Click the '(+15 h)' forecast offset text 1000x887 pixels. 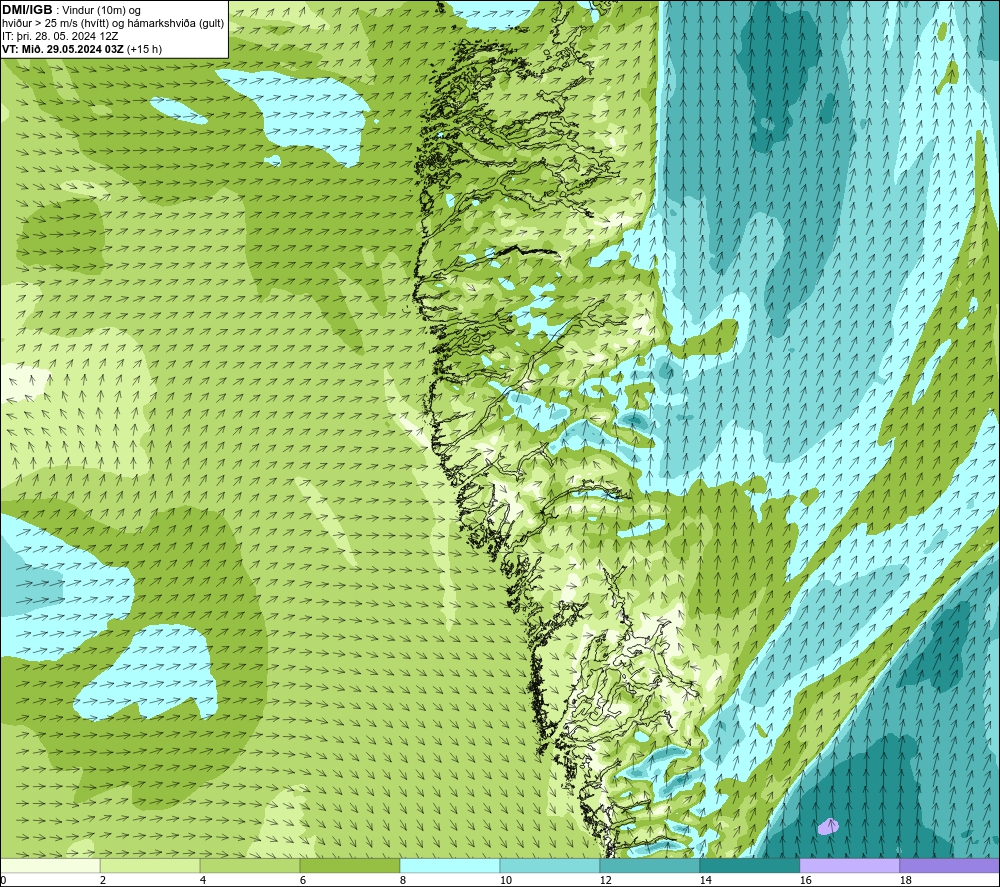(145, 49)
